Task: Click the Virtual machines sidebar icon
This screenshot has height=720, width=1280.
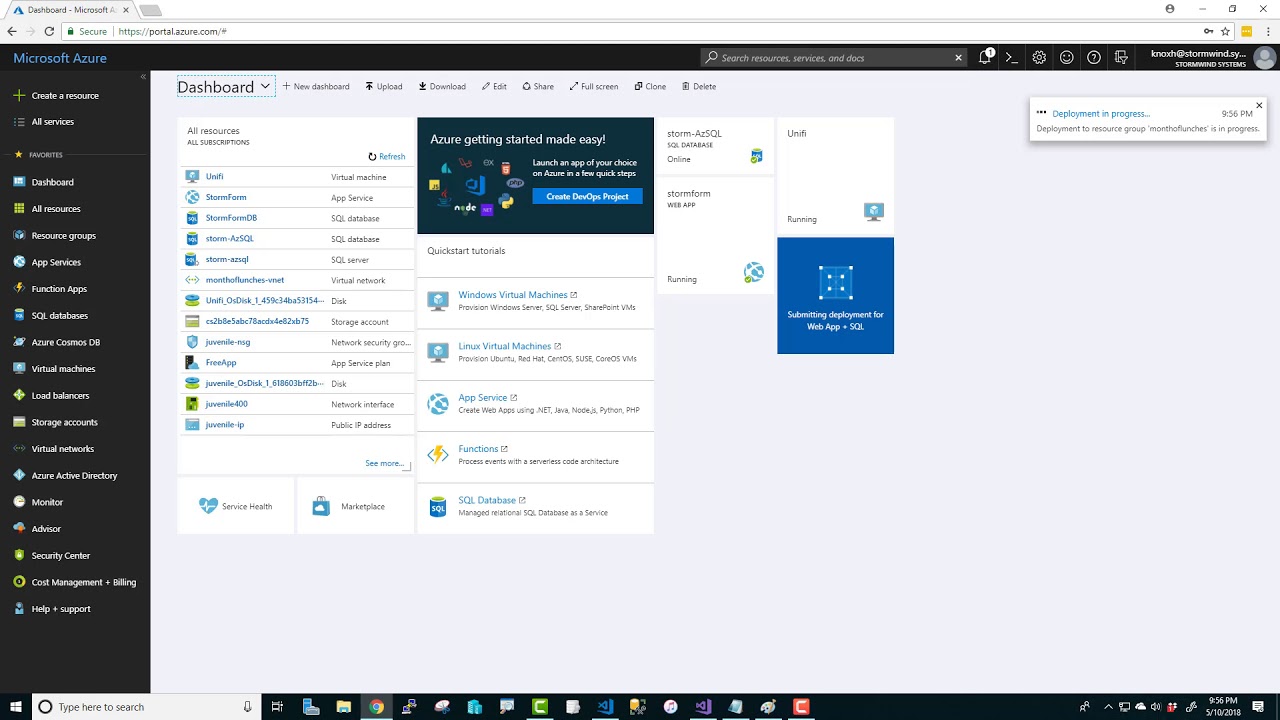Action: [x=19, y=368]
